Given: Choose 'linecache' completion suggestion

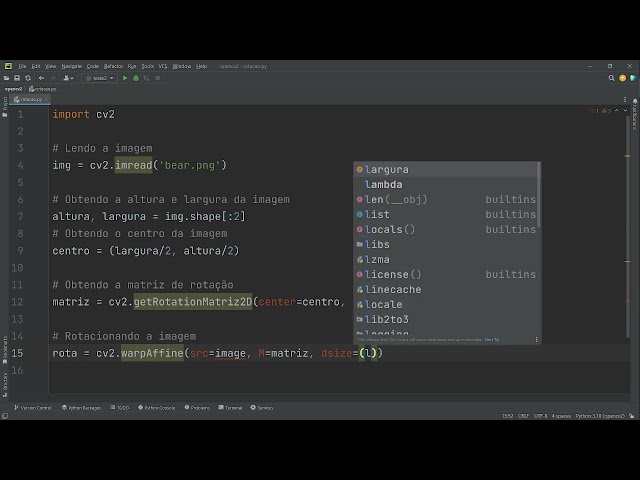Looking at the screenshot, I should pos(445,289).
